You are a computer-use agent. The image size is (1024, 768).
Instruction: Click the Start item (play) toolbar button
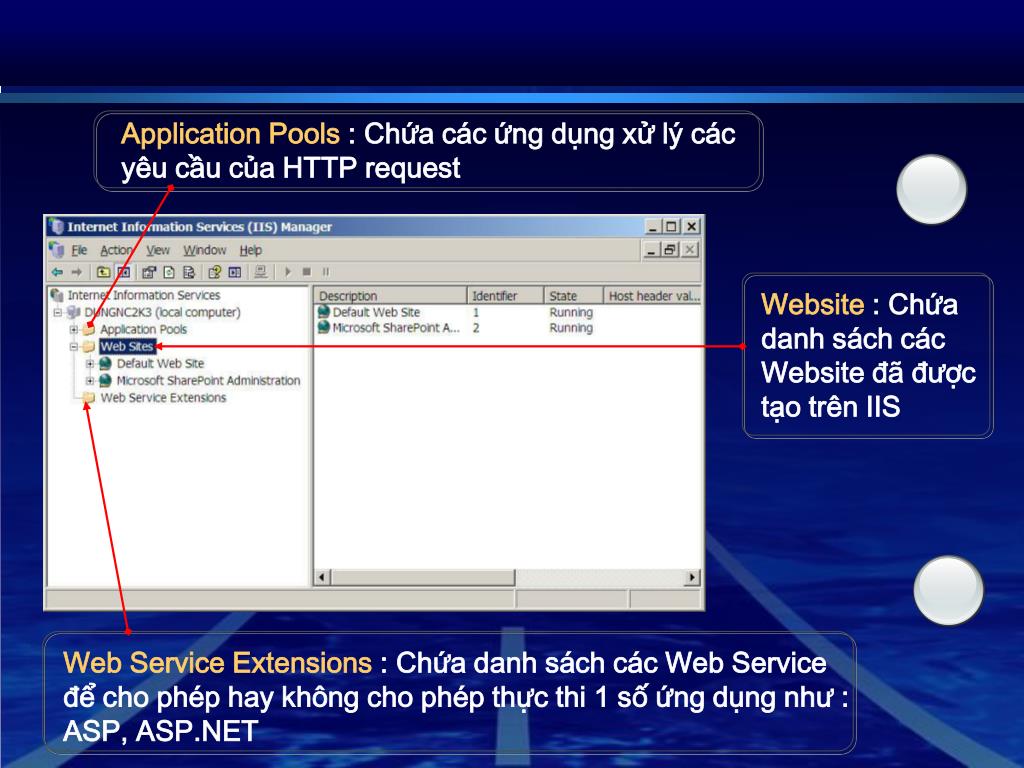287,272
